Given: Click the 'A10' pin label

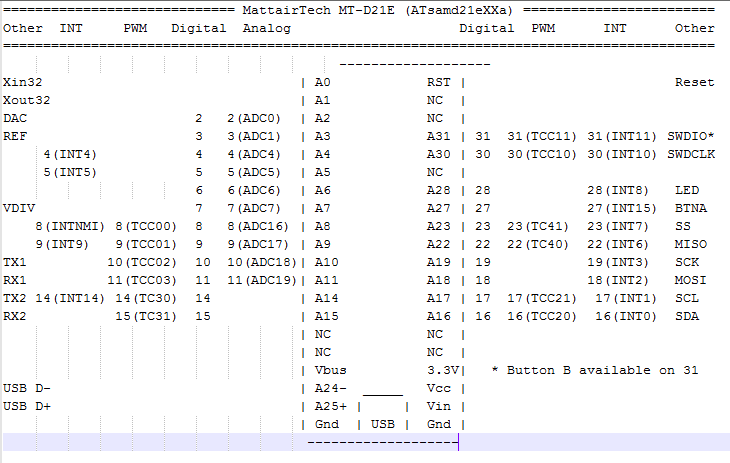Looking at the screenshot, I should pos(326,263).
